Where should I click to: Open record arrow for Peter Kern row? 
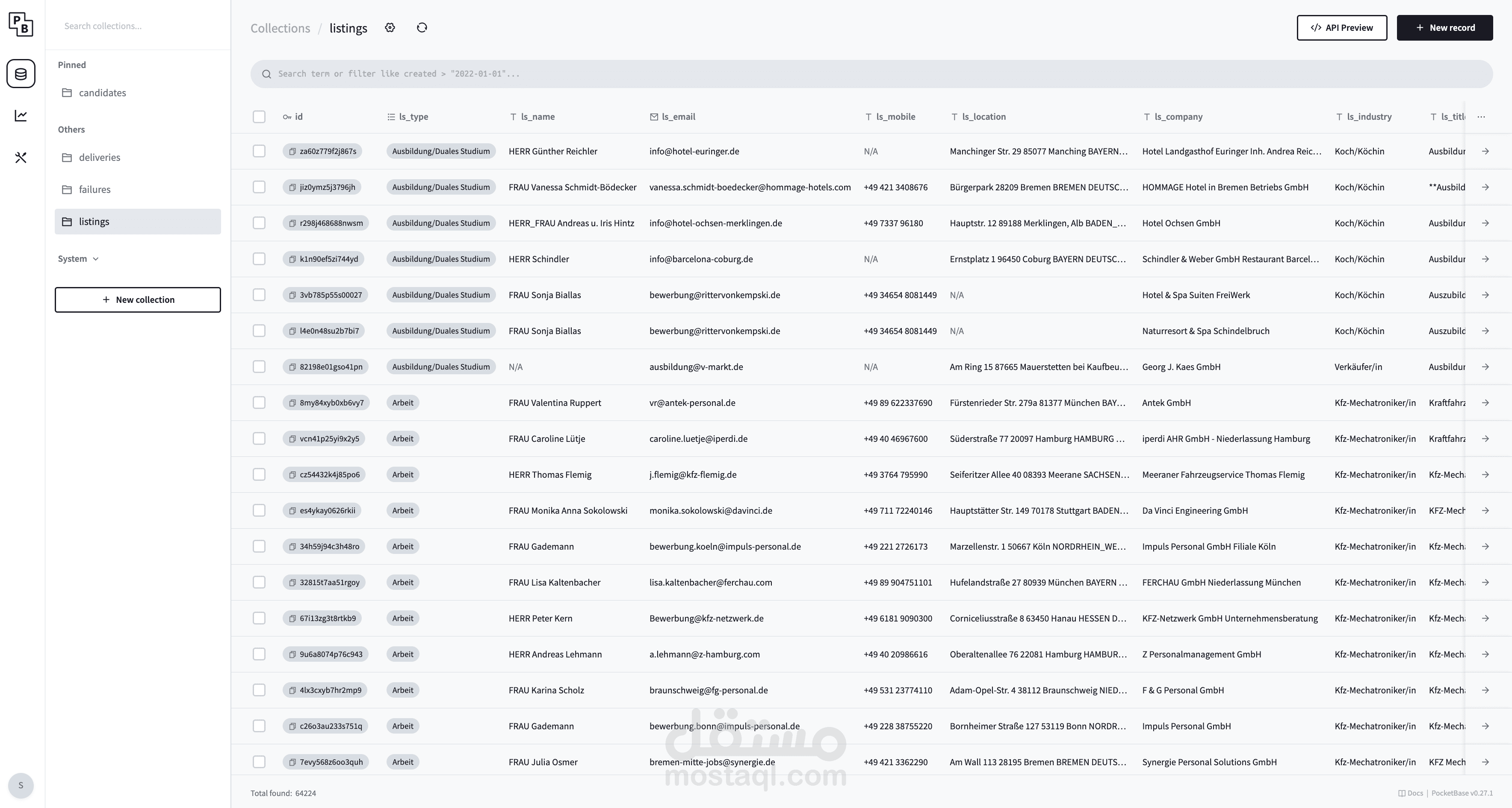(x=1485, y=618)
